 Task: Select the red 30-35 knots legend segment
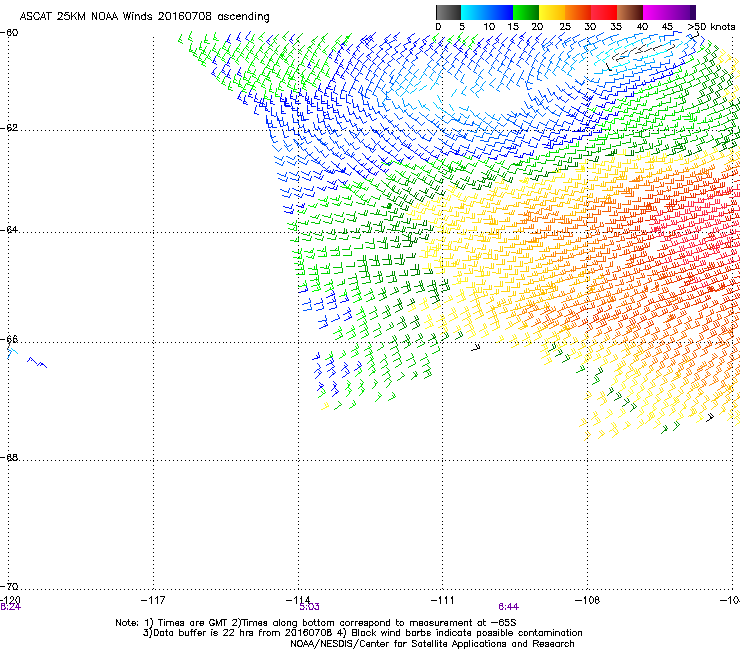tap(604, 12)
